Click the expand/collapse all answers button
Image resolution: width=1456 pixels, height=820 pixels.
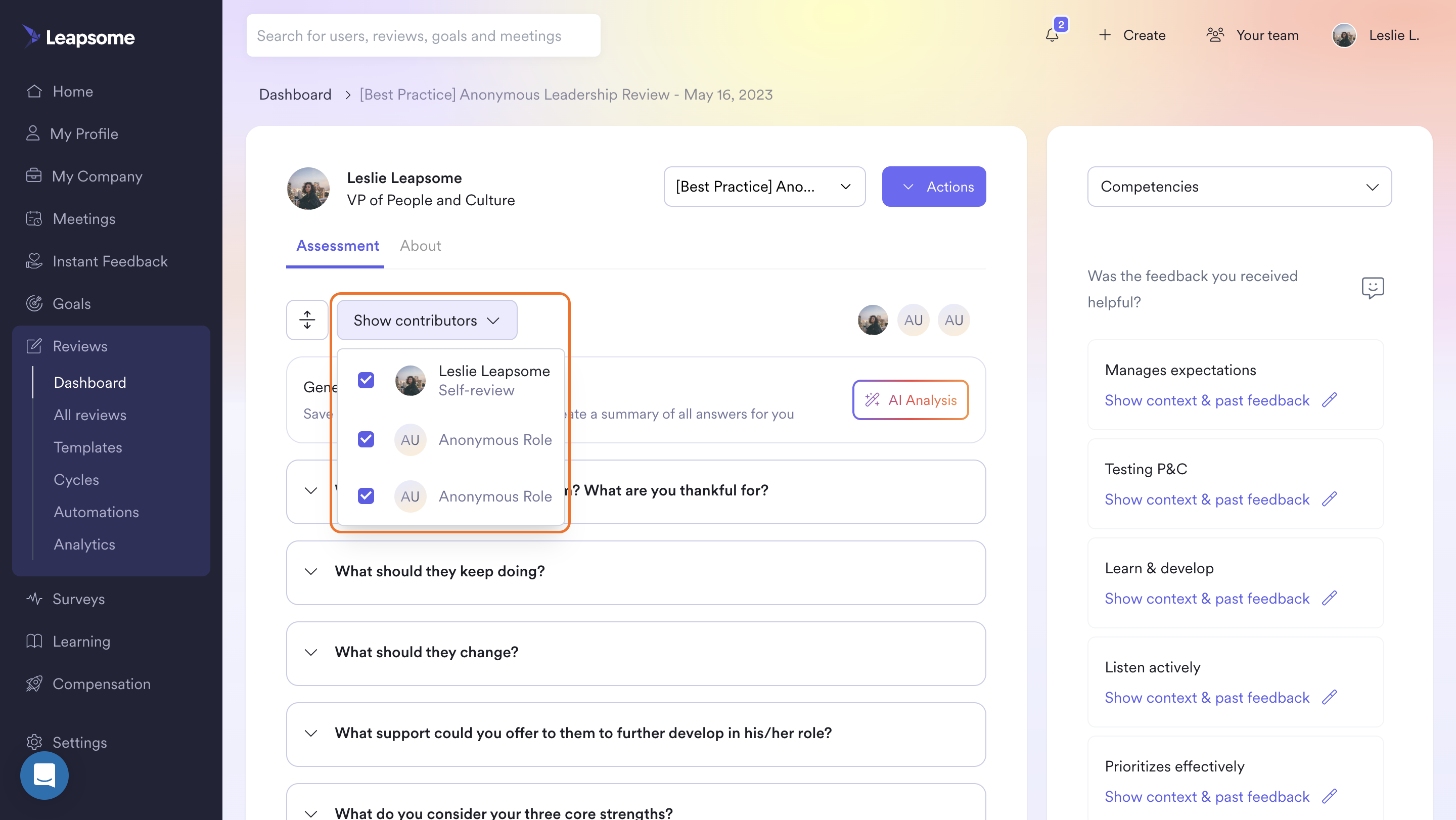tap(307, 320)
